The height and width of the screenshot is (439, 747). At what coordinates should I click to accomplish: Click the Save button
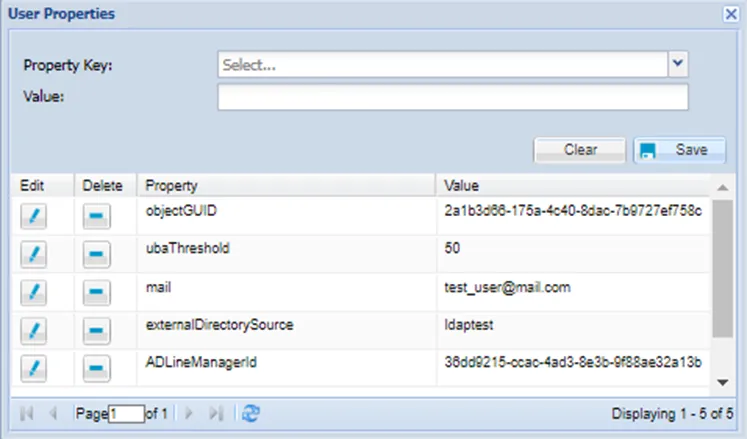pyautogui.click(x=680, y=150)
